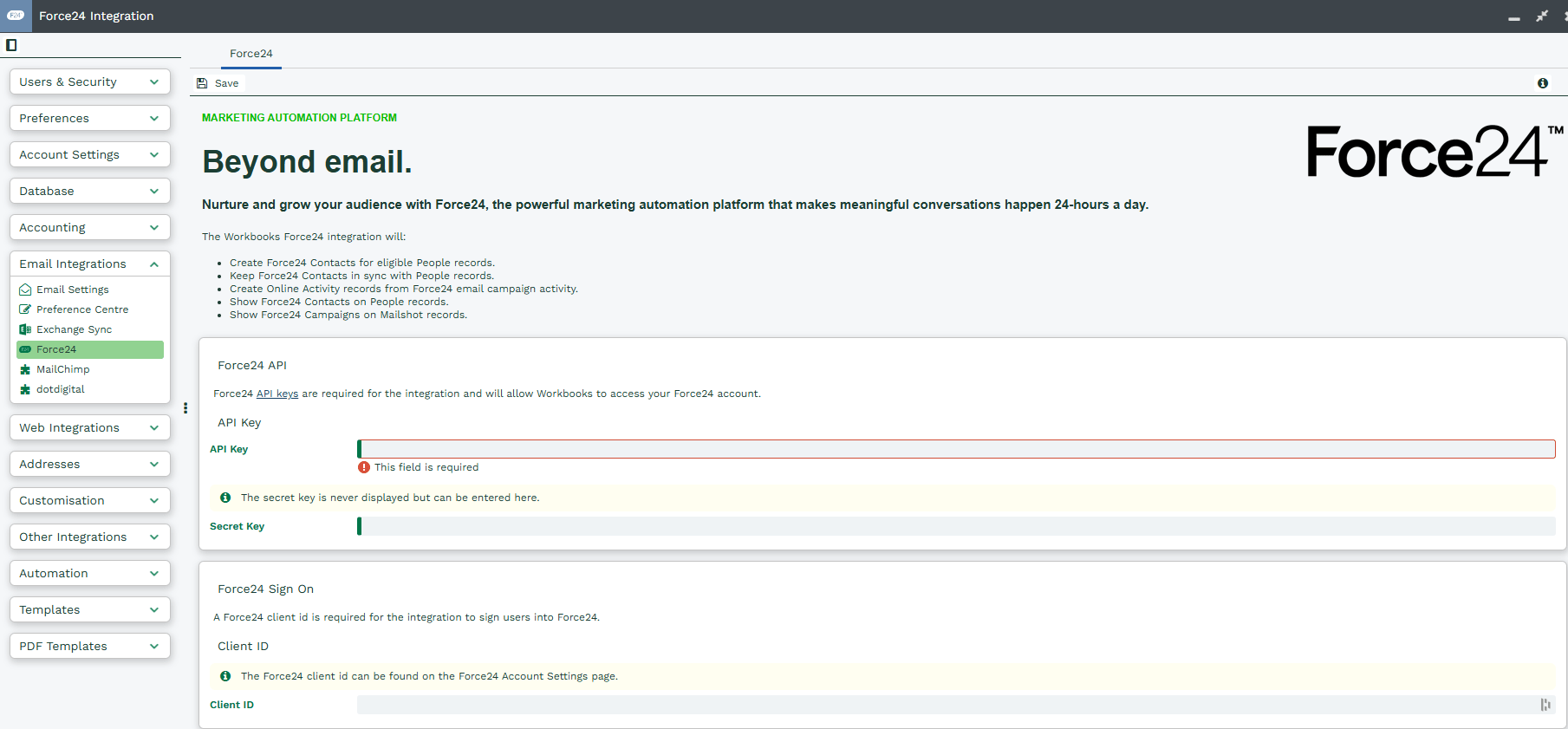Click the Preference Centre edit icon
This screenshot has width=1568, height=729.
click(x=25, y=309)
